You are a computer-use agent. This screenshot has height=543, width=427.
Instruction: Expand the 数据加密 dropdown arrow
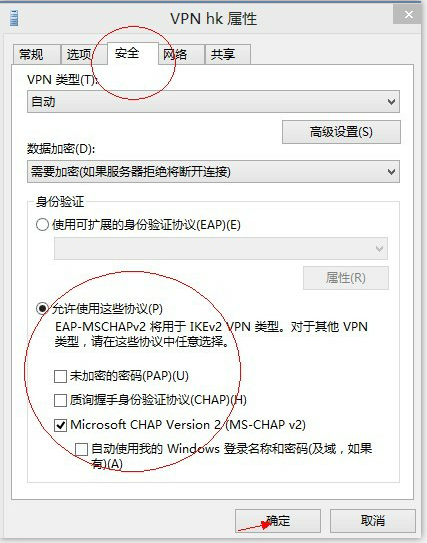[x=391, y=172]
